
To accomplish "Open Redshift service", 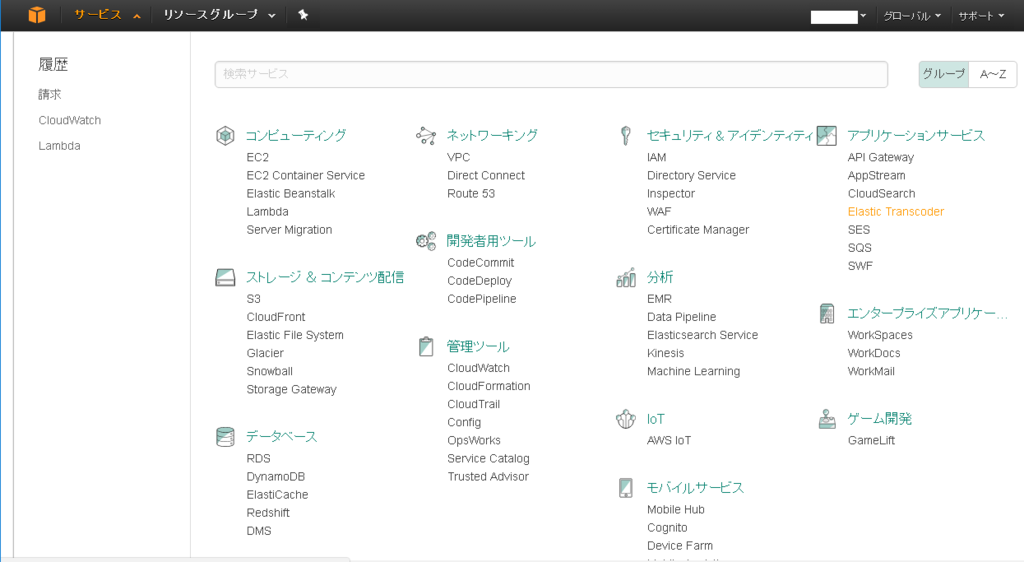I will click(x=268, y=513).
